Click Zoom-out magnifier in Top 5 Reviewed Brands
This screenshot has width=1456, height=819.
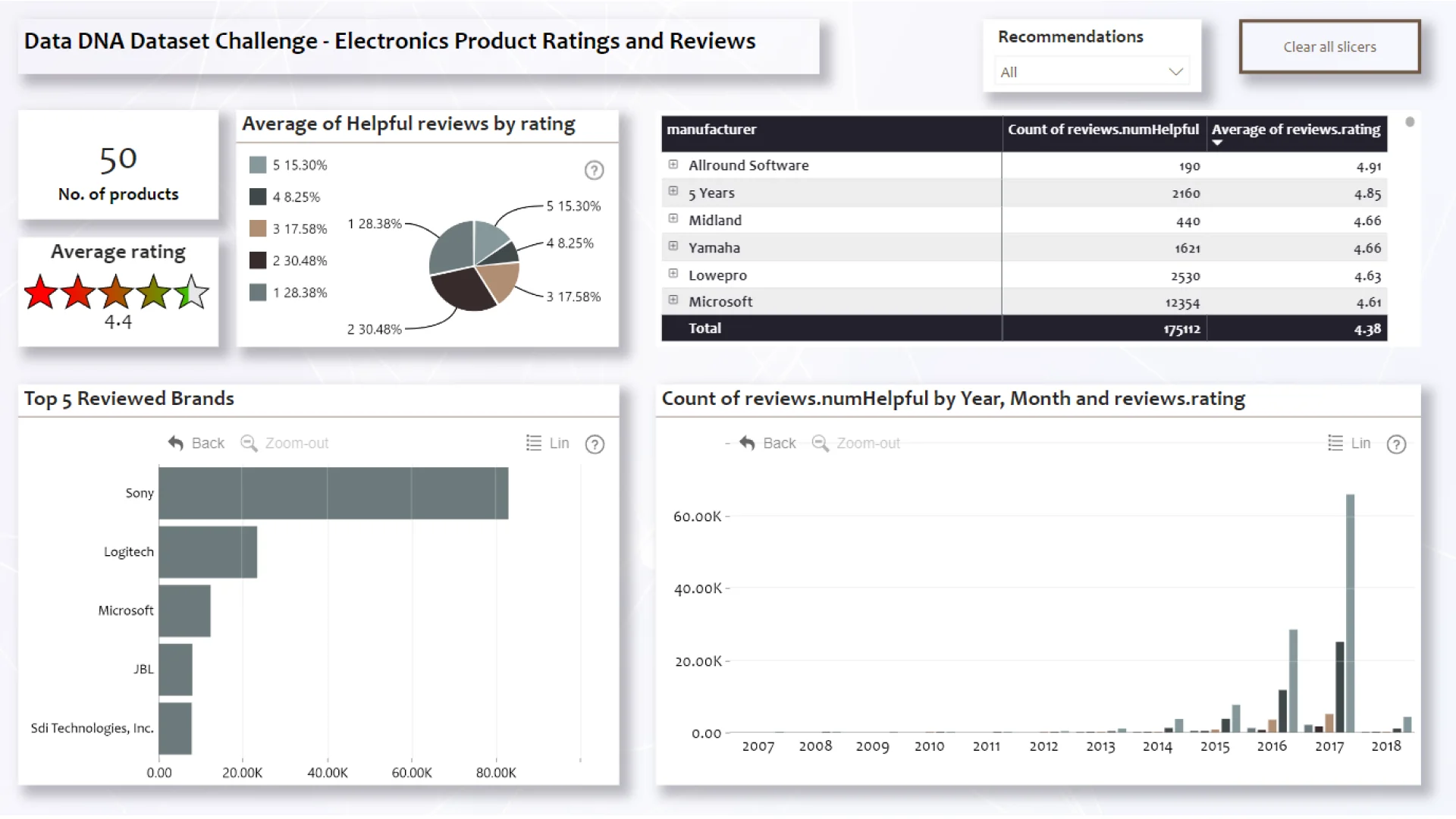pyautogui.click(x=249, y=443)
